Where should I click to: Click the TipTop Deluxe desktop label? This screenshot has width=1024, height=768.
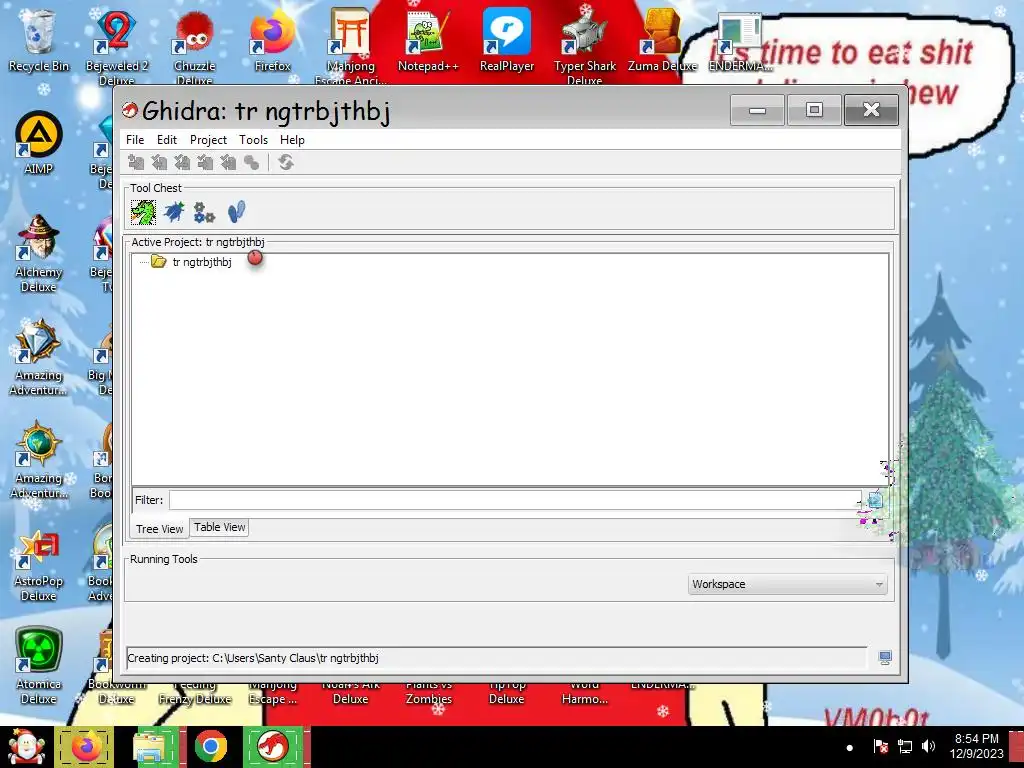pyautogui.click(x=507, y=692)
